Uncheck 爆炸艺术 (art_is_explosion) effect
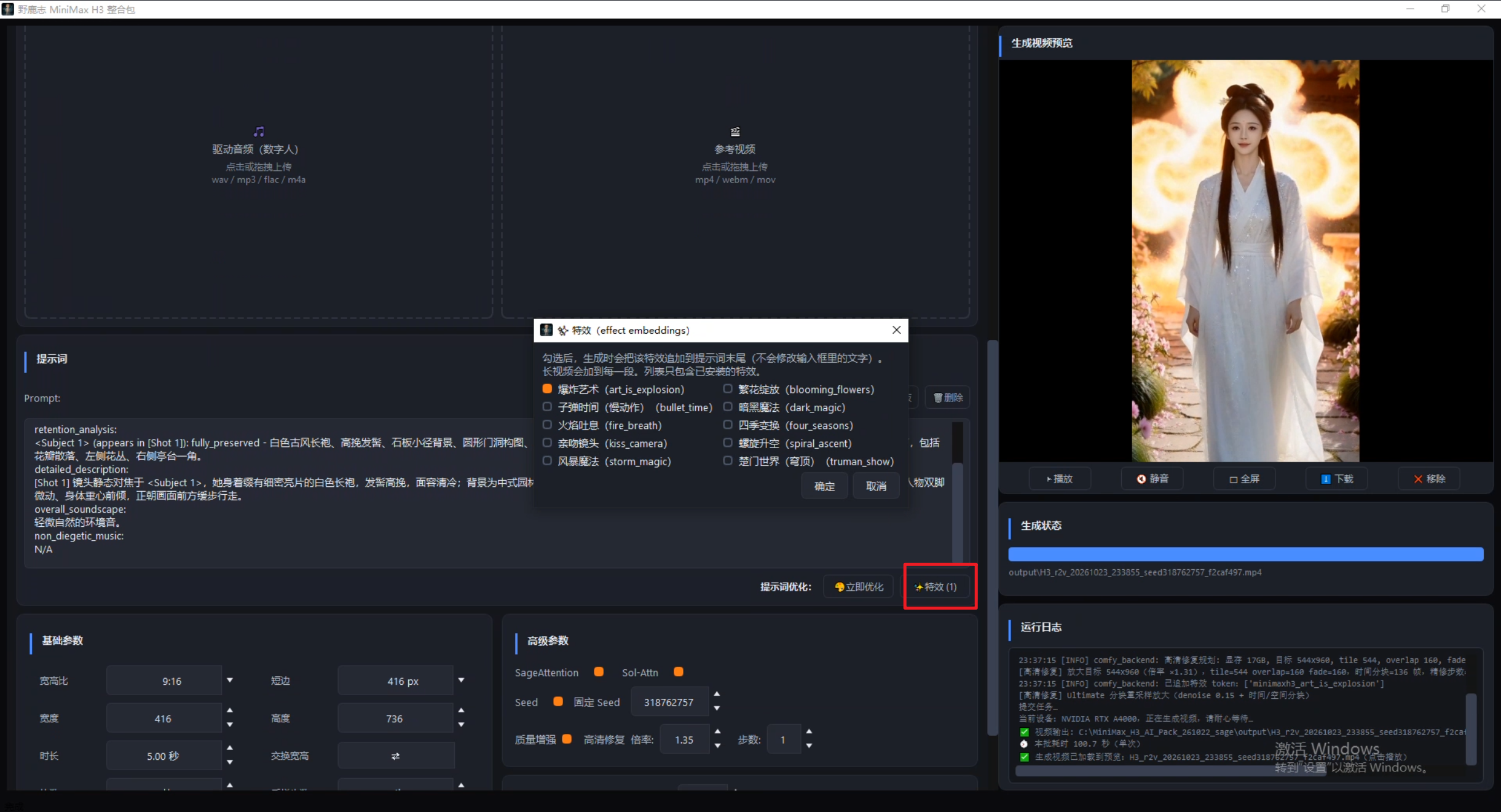 coord(547,389)
